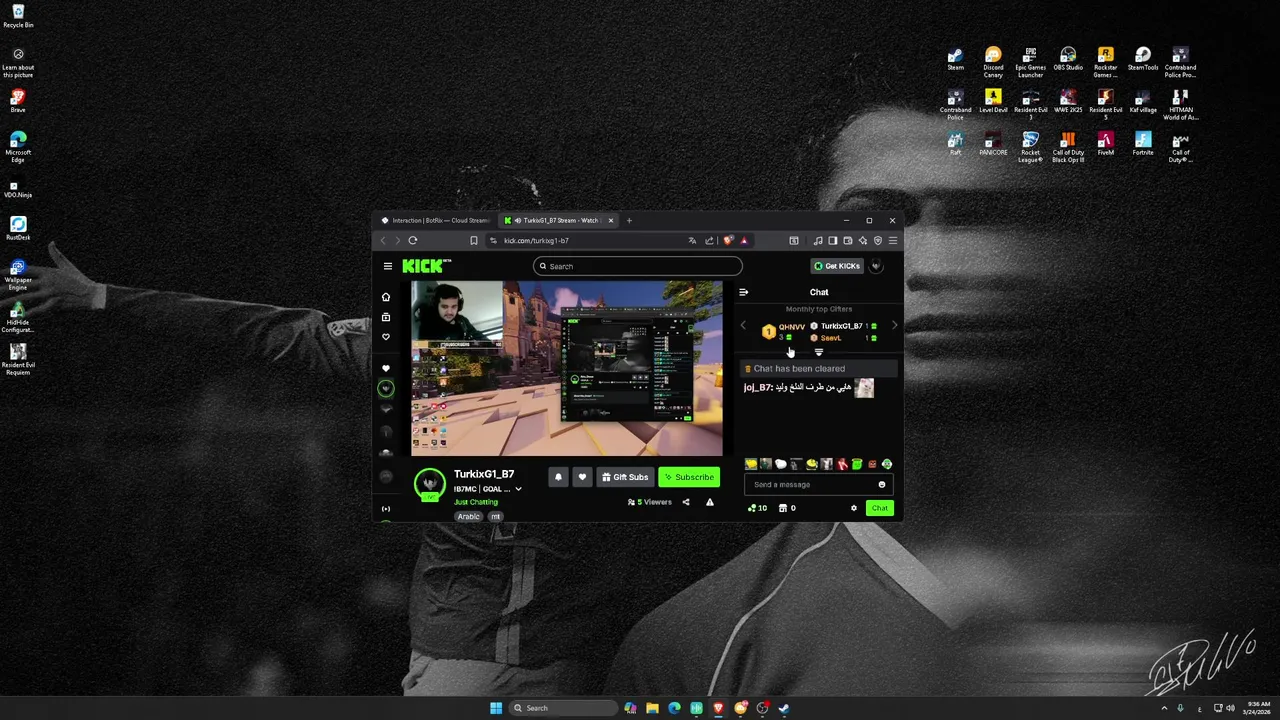
Task: Open chat settings gear
Action: pyautogui.click(x=854, y=508)
